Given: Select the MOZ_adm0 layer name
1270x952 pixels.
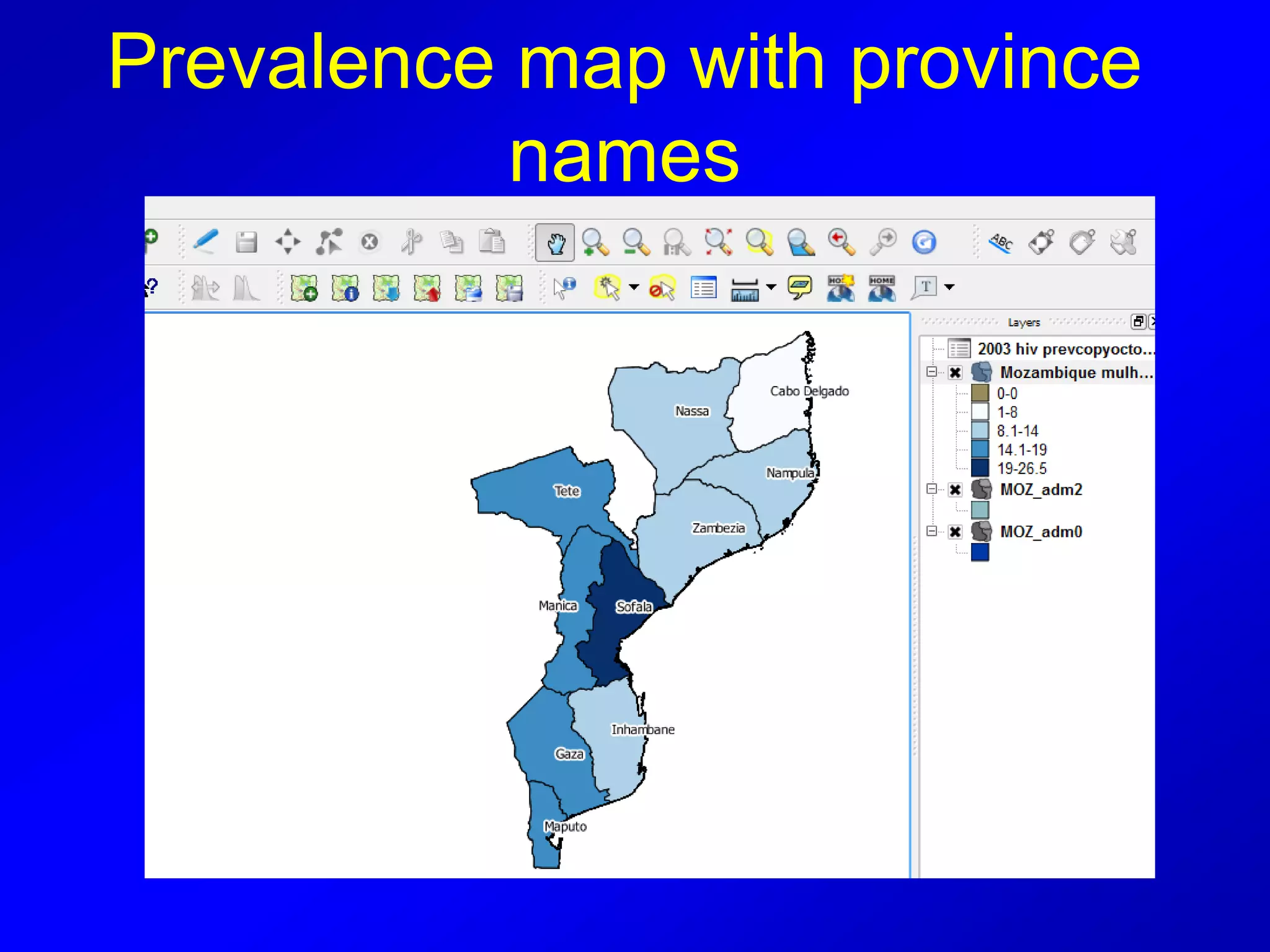Looking at the screenshot, I should pyautogui.click(x=1041, y=532).
